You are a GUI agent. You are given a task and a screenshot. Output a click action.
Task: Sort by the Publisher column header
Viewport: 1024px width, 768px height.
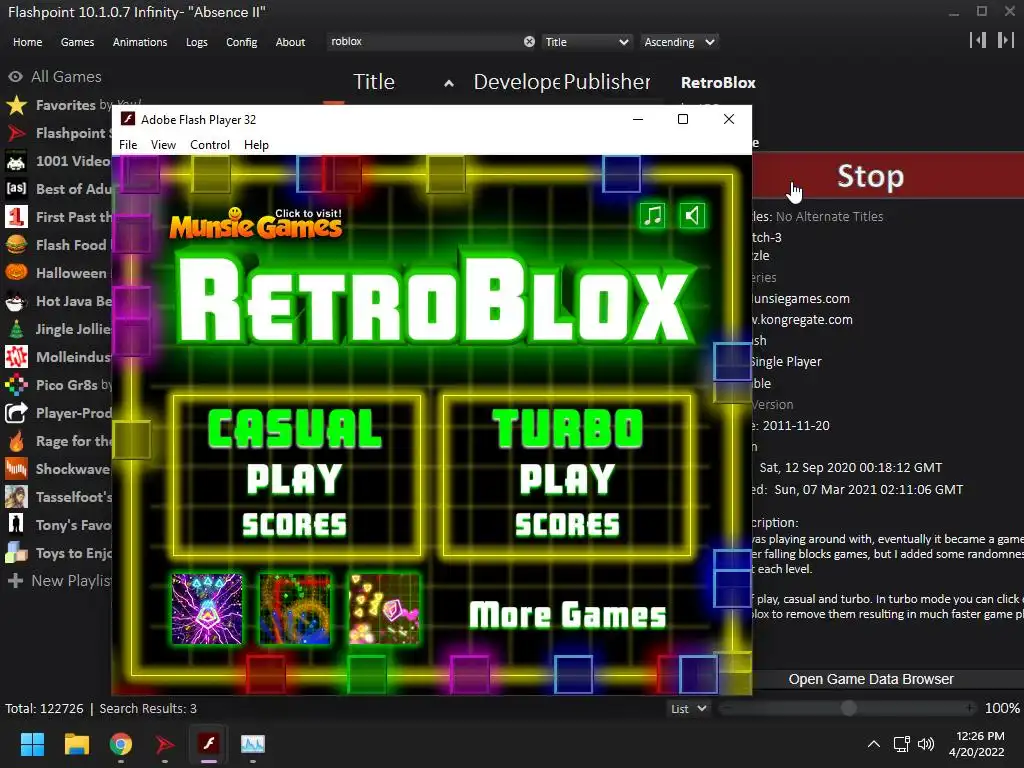click(x=607, y=82)
